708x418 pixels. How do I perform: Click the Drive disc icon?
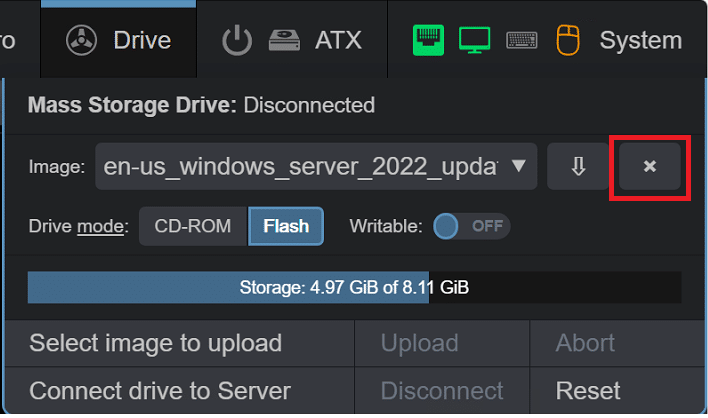81,41
